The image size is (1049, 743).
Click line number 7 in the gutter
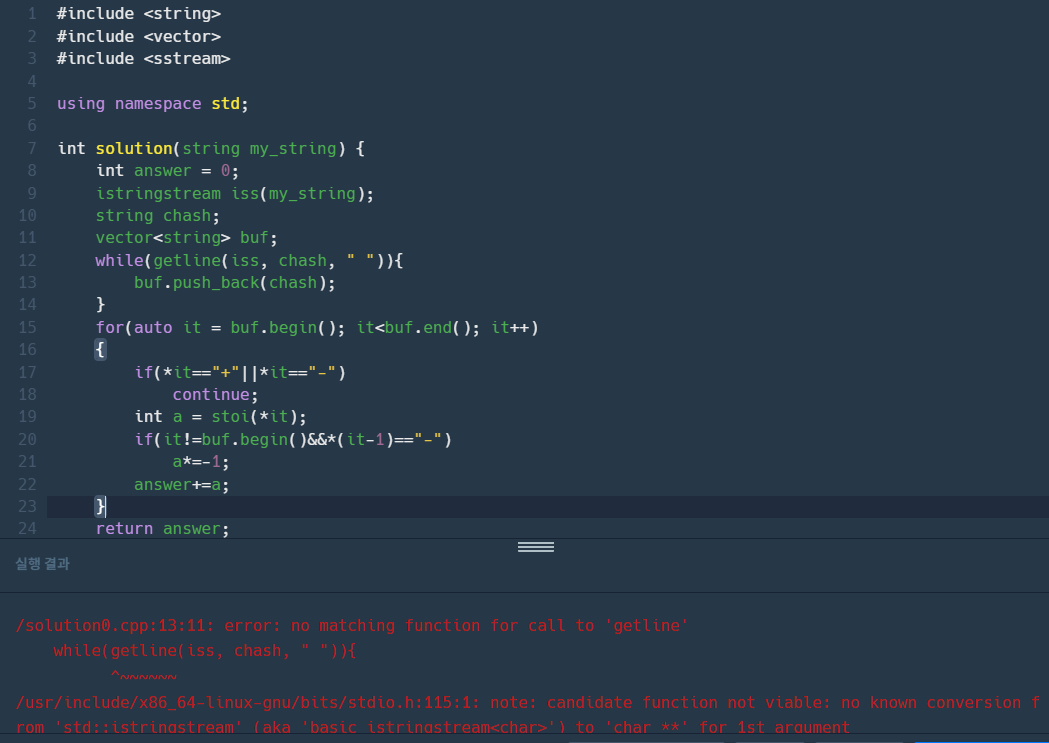(x=32, y=148)
